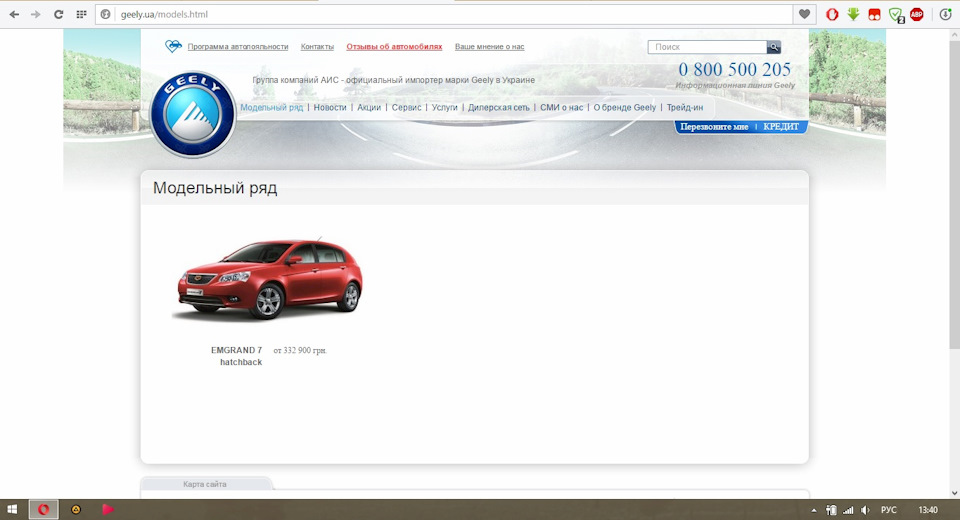The image size is (960, 520).
Task: Follow Программа автолояльности link
Action: click(238, 47)
